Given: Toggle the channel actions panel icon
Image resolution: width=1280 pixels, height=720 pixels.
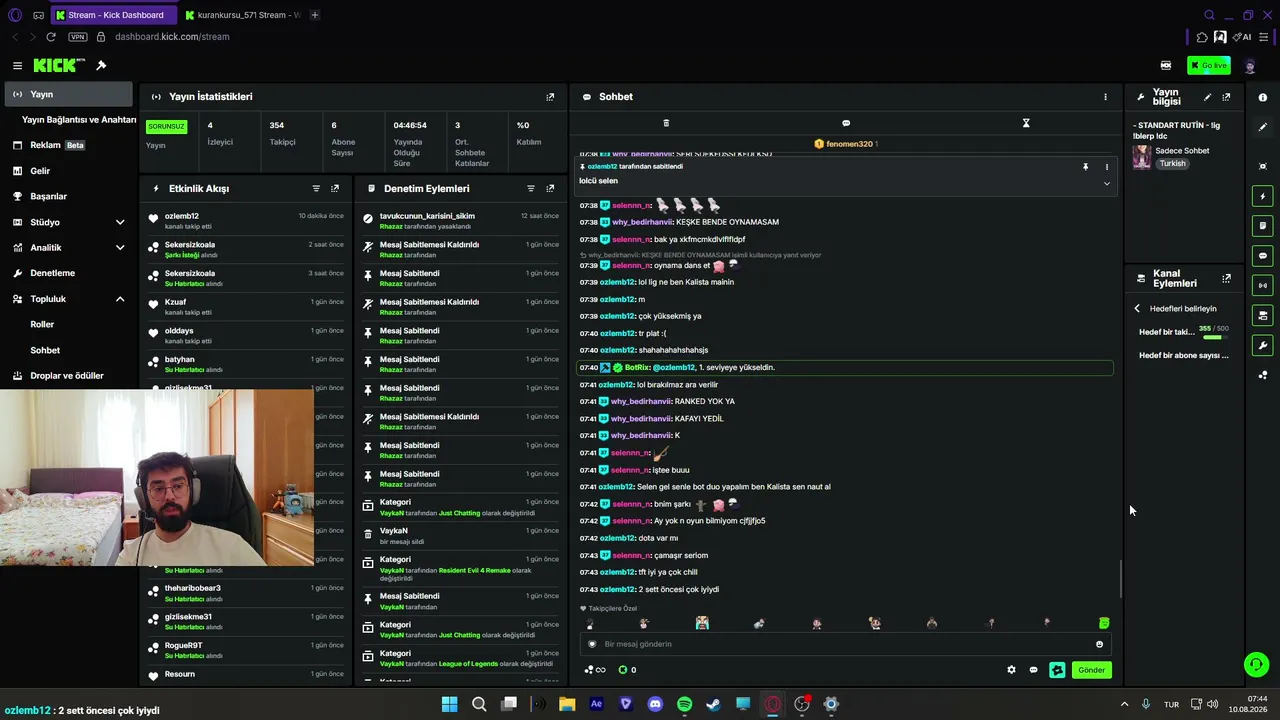Looking at the screenshot, I should [1263, 316].
